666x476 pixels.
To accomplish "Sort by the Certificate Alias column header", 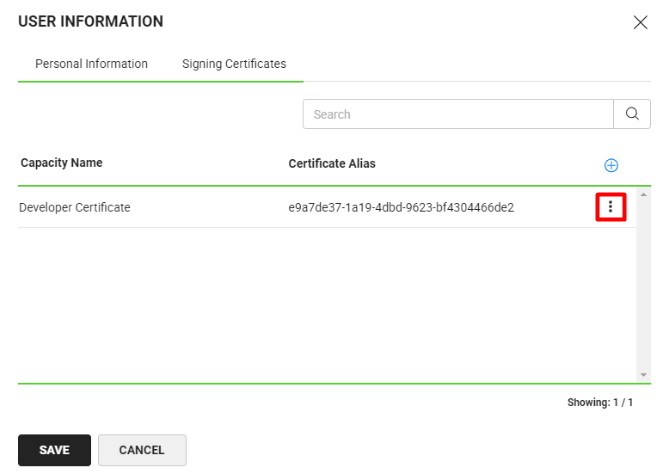I will (332, 163).
